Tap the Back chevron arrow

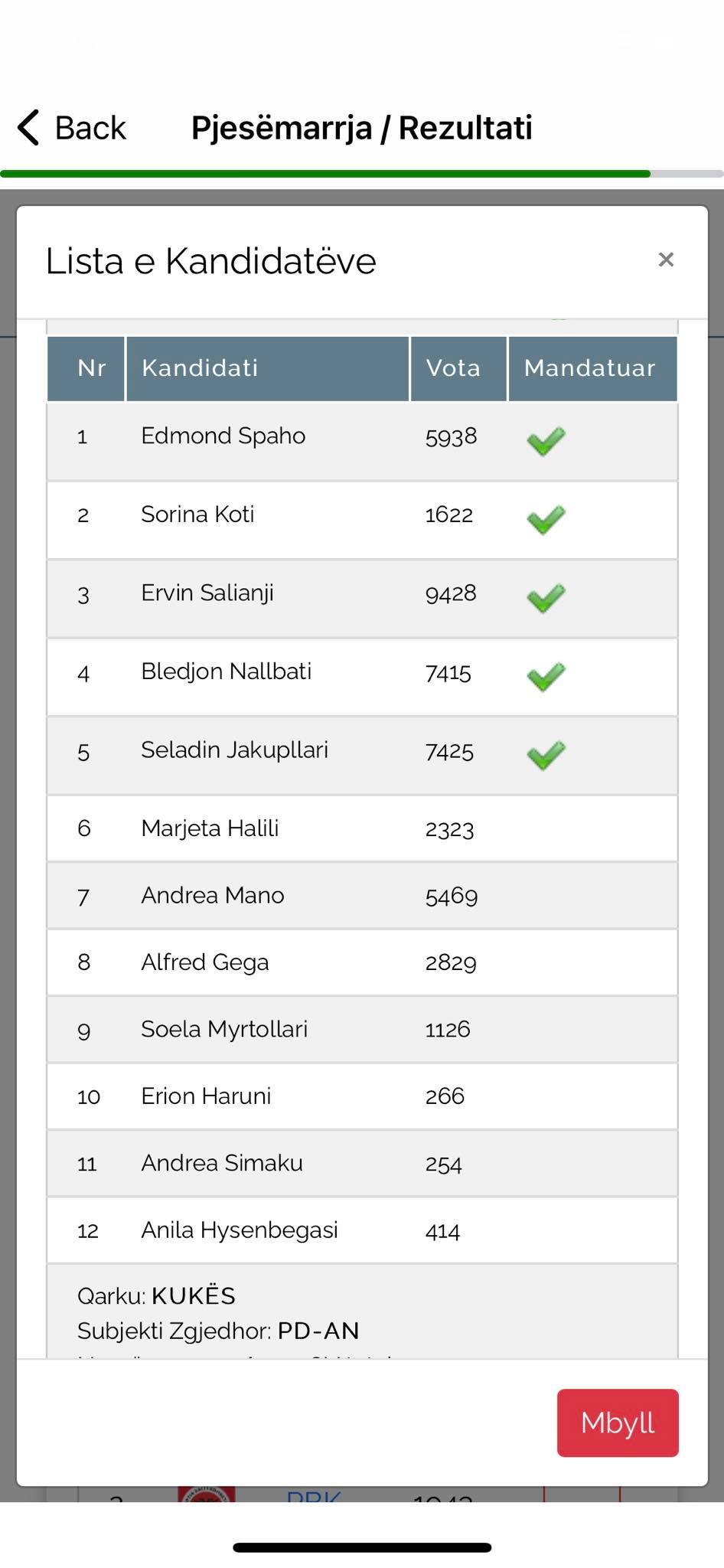tap(28, 127)
